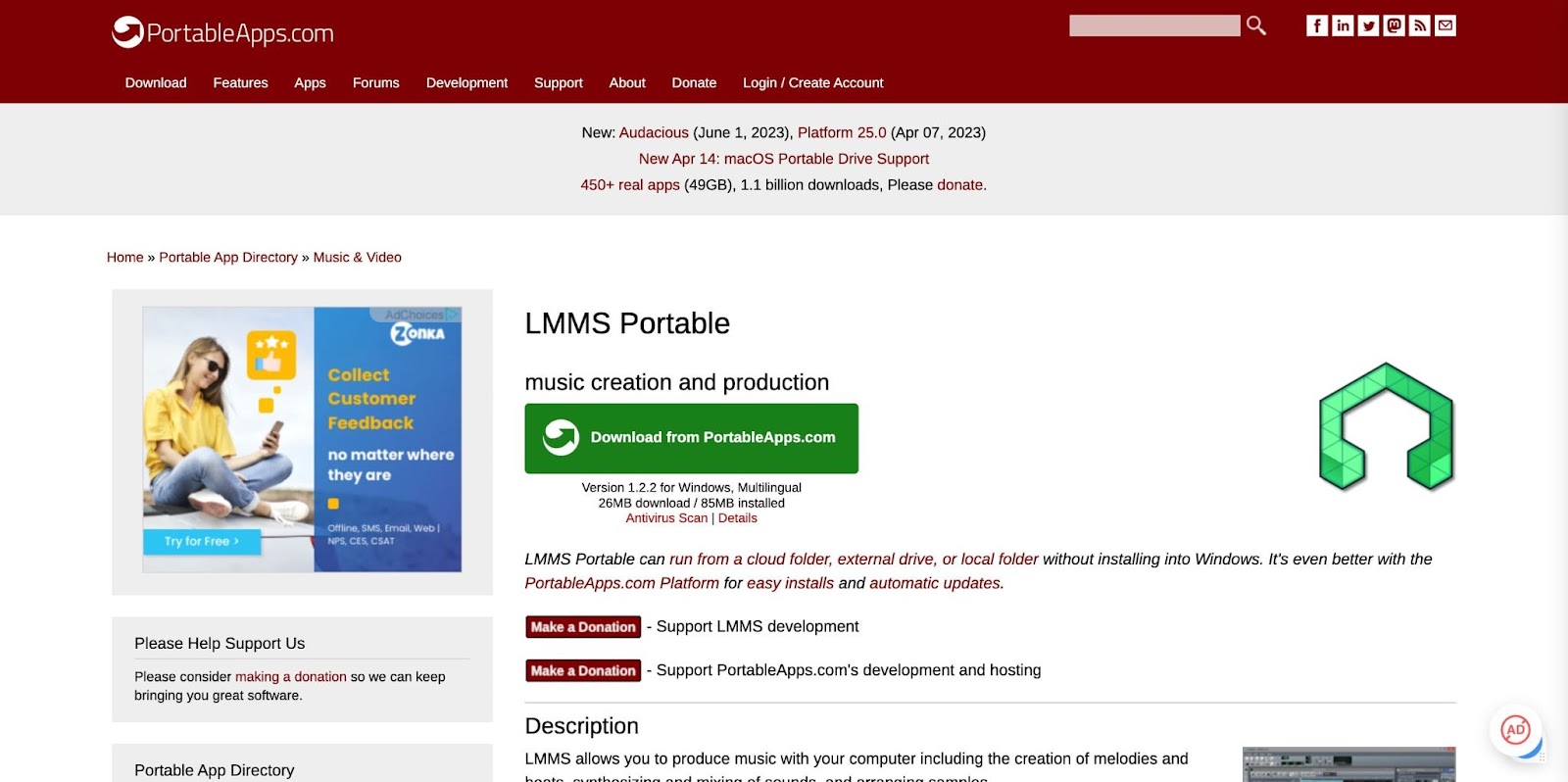This screenshot has width=1568, height=782.
Task: Open the Audacious news link
Action: 654,132
